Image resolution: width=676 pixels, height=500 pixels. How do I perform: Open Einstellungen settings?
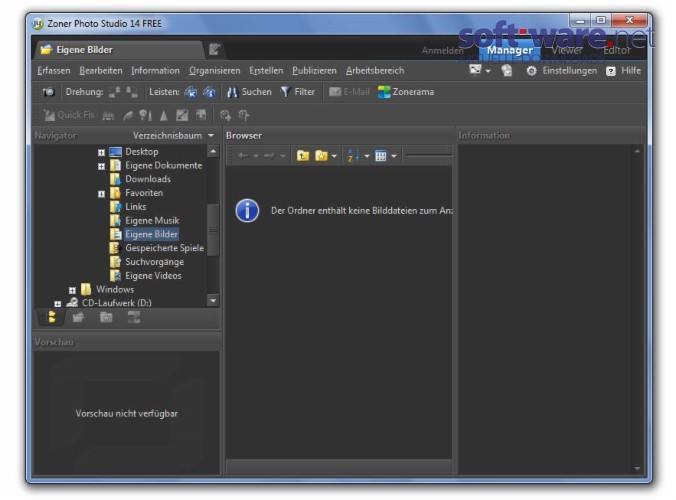[x=562, y=70]
